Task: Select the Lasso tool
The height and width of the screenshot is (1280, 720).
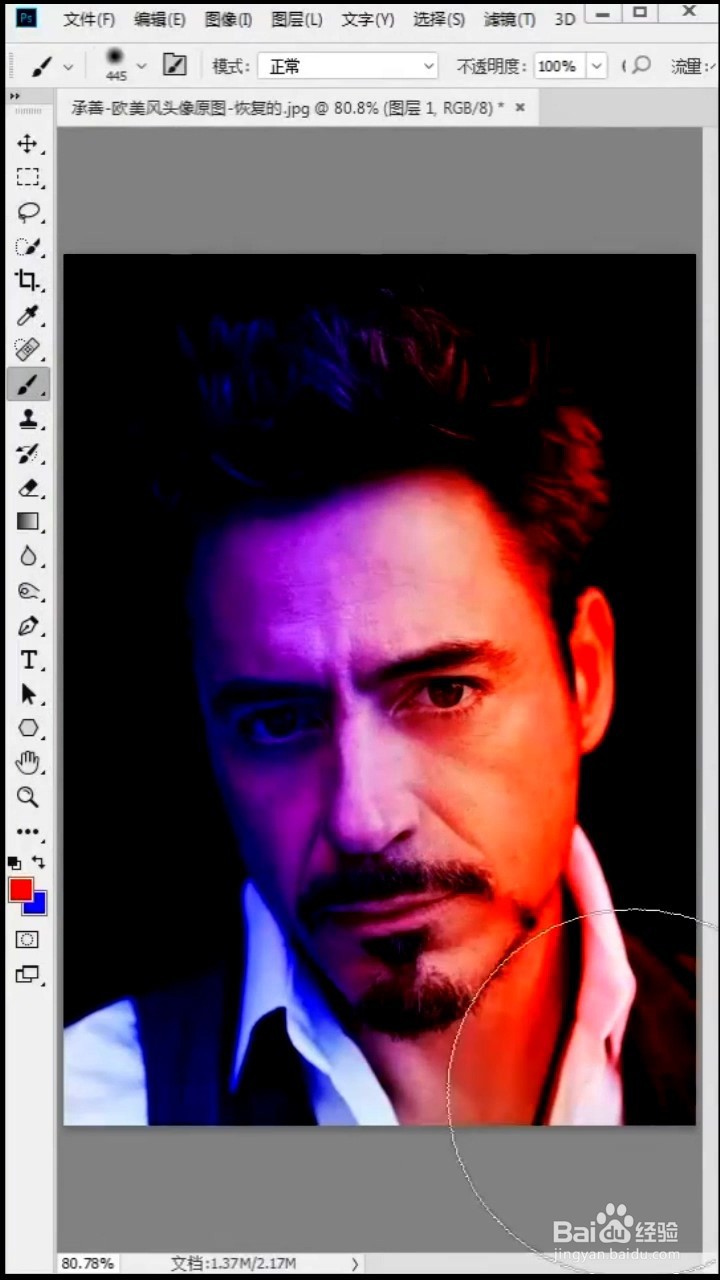Action: click(28, 212)
